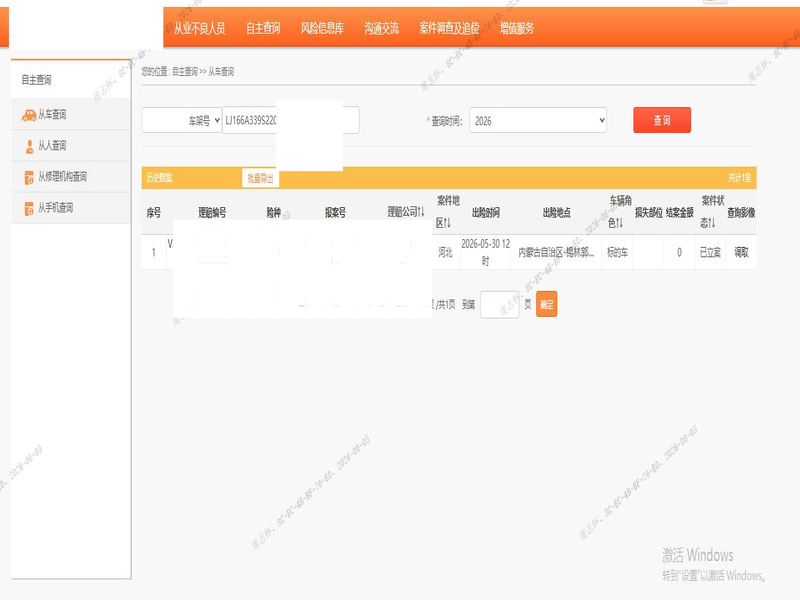The height and width of the screenshot is (600, 800).
Task: Click the settled amount 0 cell
Action: [x=679, y=252]
